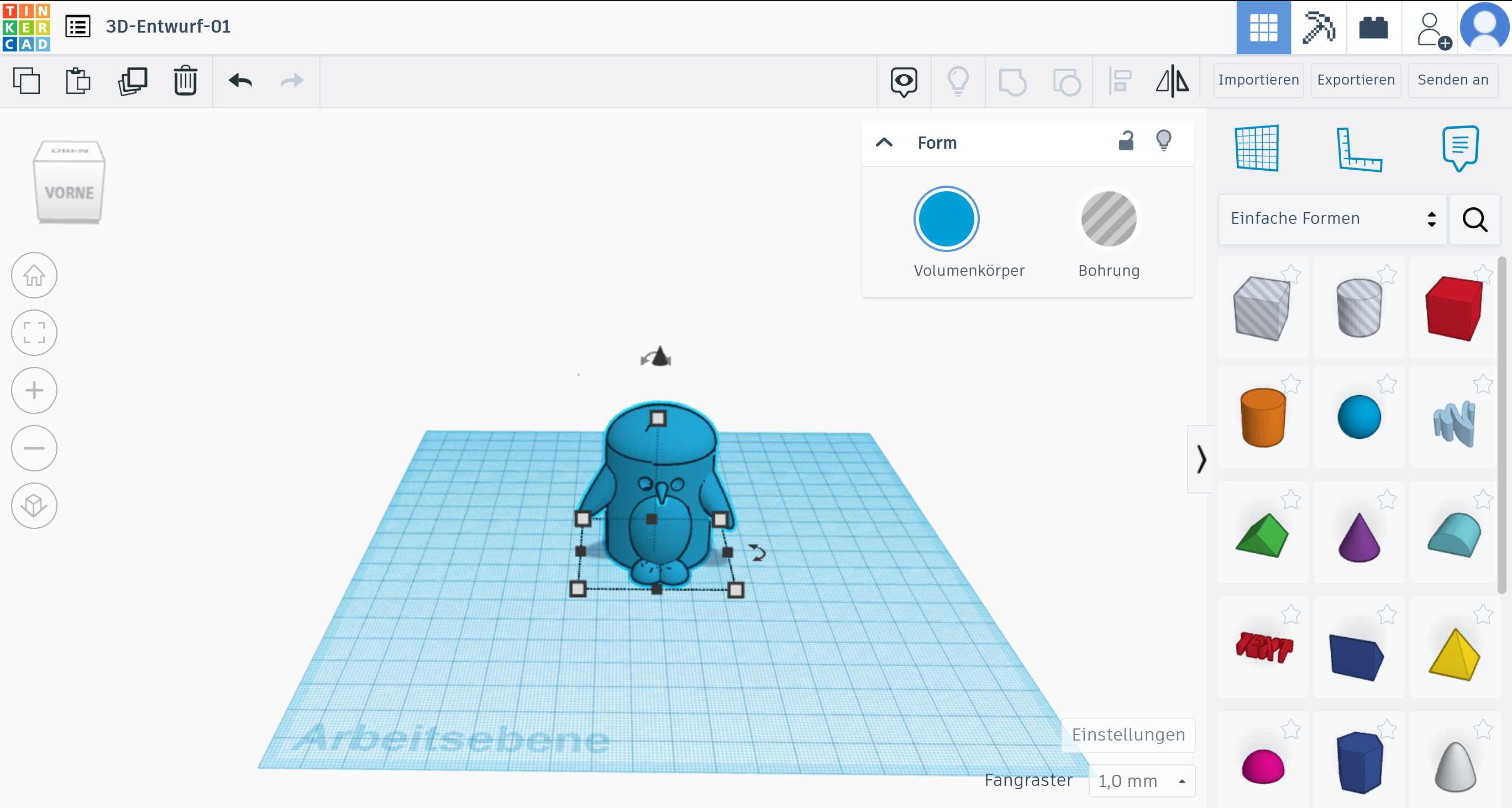1512x808 pixels.
Task: Pick the red box shape
Action: coord(1454,308)
